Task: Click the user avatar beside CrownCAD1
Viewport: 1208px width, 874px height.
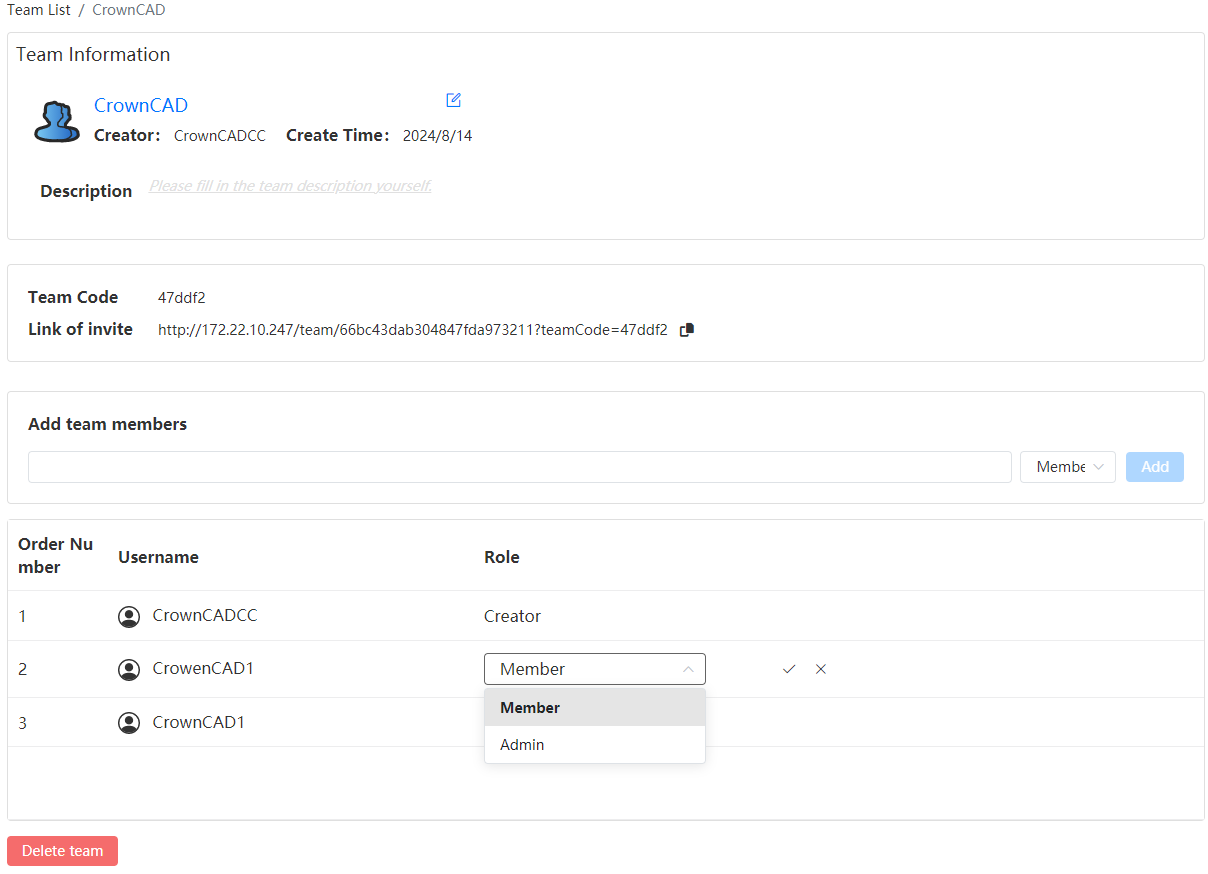Action: [129, 723]
